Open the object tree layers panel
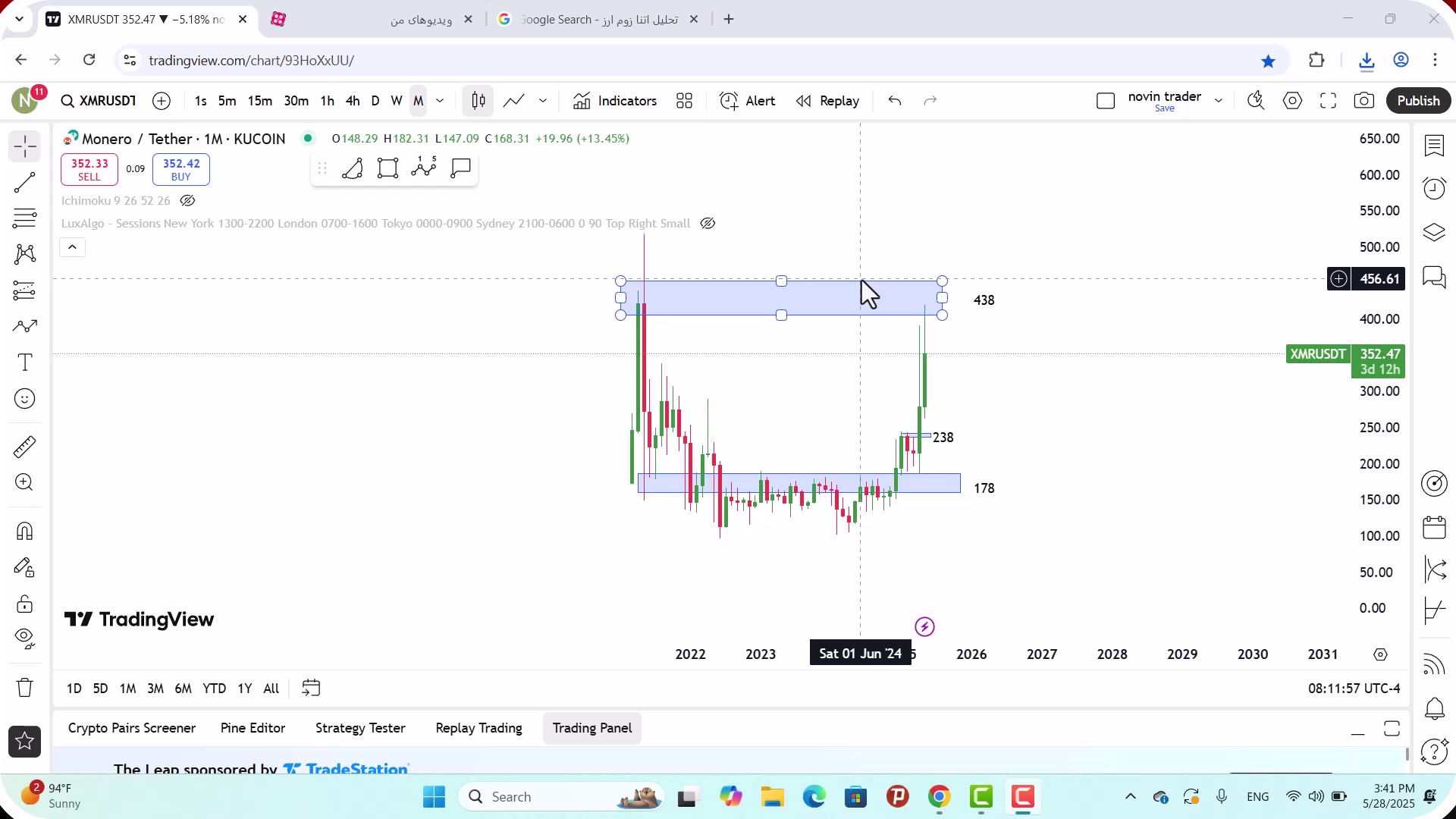 pos(1434,232)
